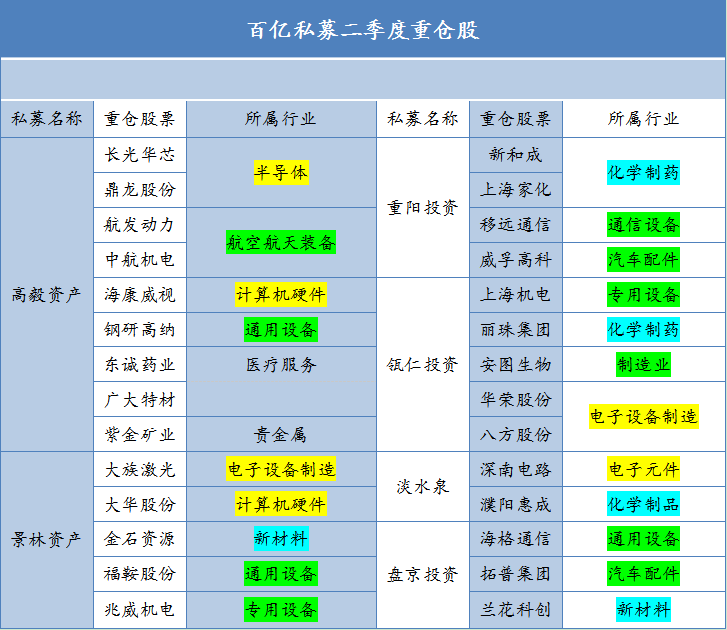Click the green 通信设备 industry label
Viewport: 727px width, 630px height.
tap(644, 225)
